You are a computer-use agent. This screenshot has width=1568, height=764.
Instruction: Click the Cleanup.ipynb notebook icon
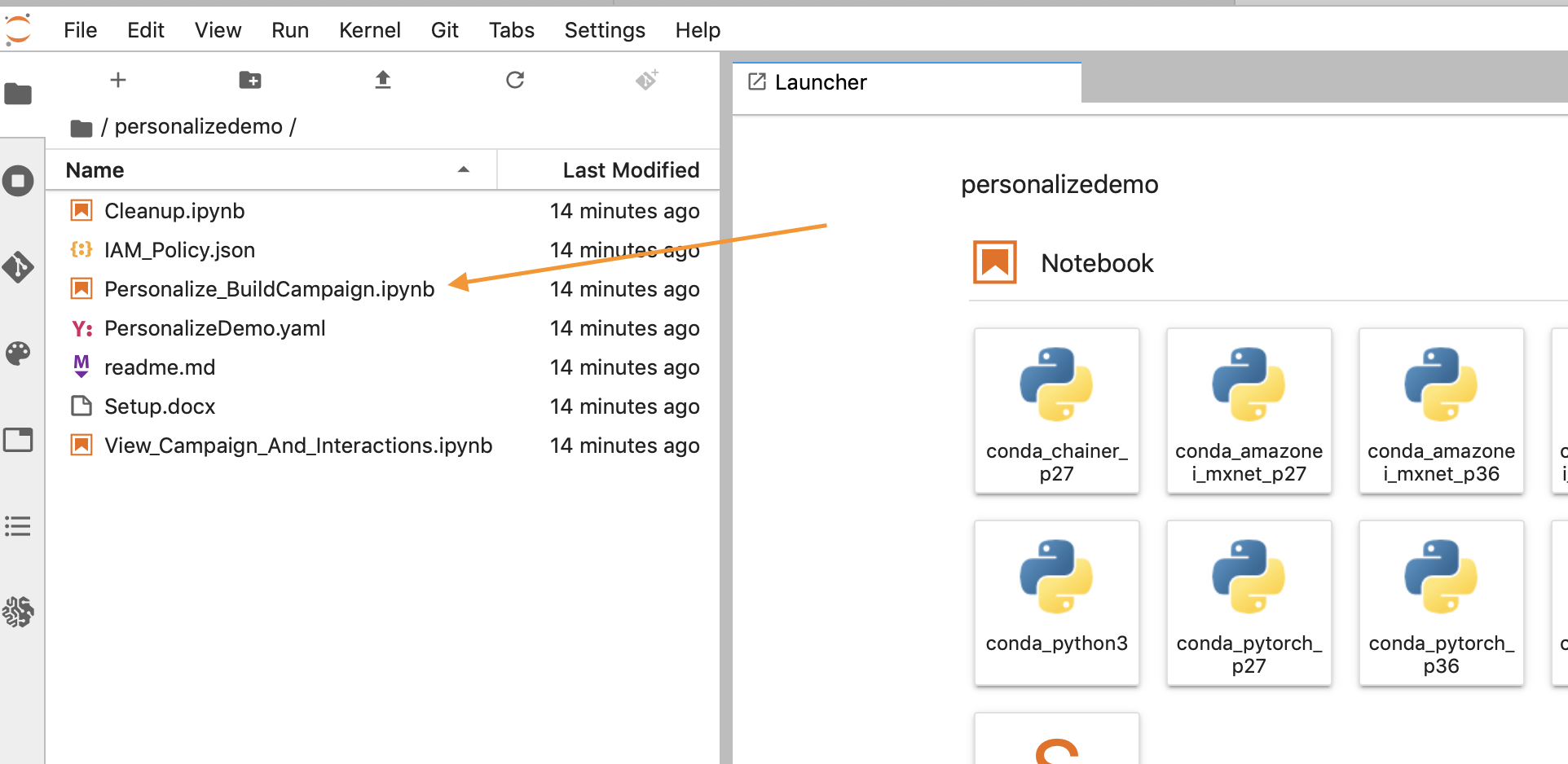[x=81, y=211]
